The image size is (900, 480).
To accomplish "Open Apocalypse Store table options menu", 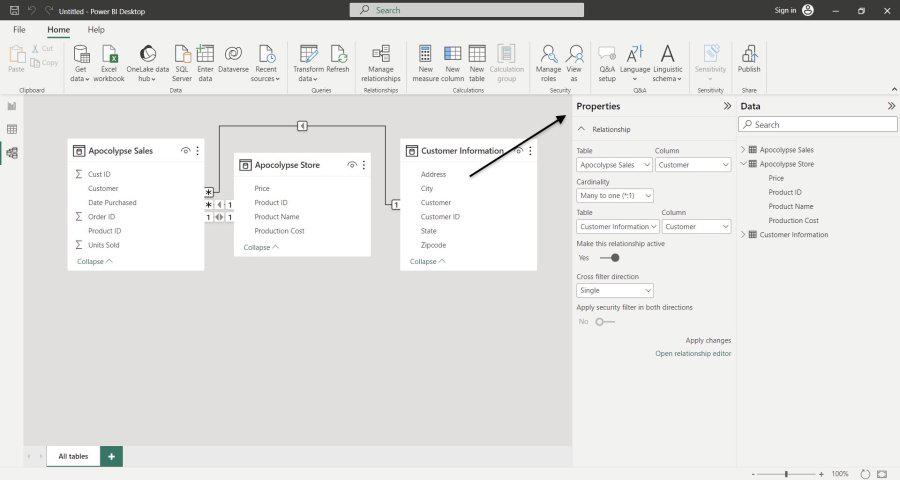I will [x=364, y=165].
